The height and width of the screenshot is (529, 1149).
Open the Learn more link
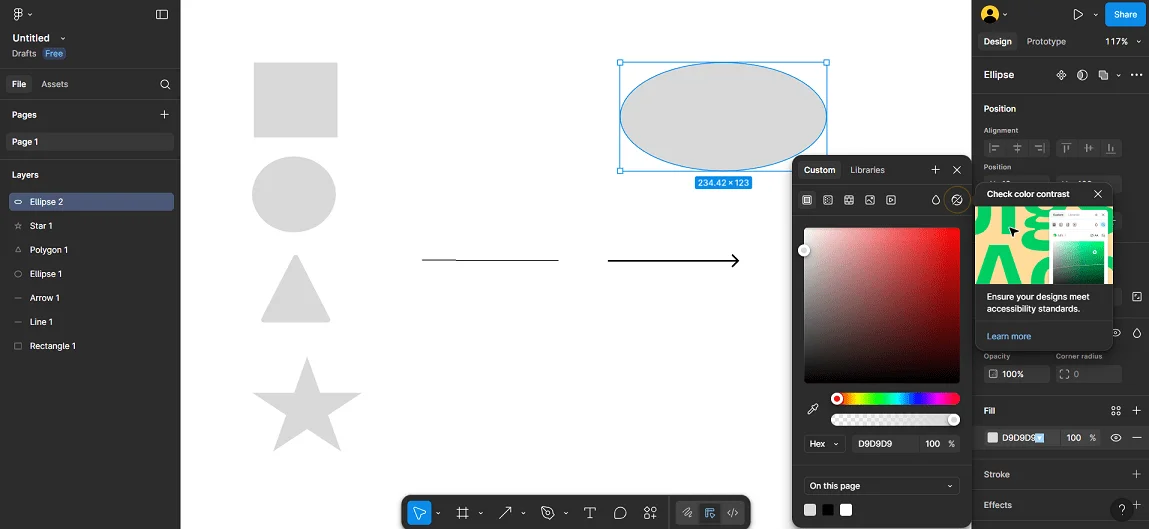click(x=1008, y=336)
